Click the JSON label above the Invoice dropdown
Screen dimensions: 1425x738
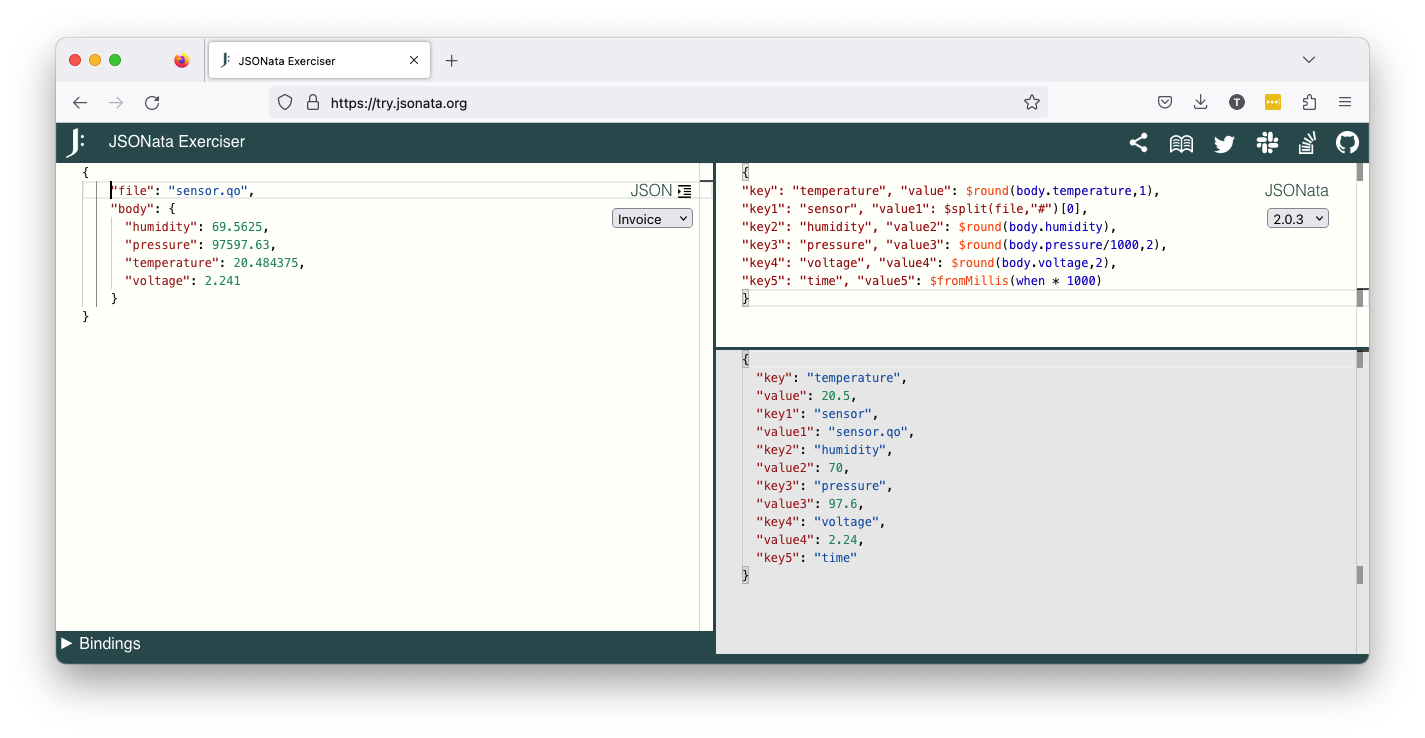(x=651, y=191)
